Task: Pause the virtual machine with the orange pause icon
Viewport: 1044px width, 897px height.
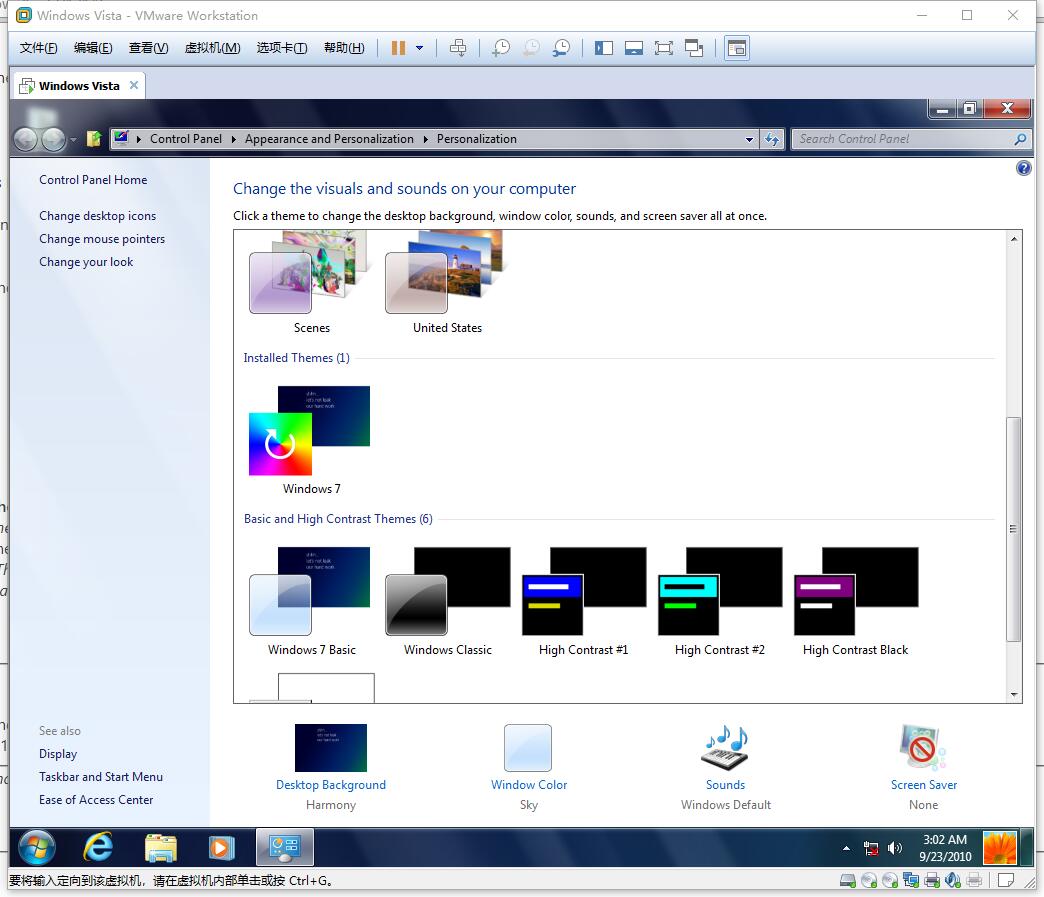Action: [398, 48]
